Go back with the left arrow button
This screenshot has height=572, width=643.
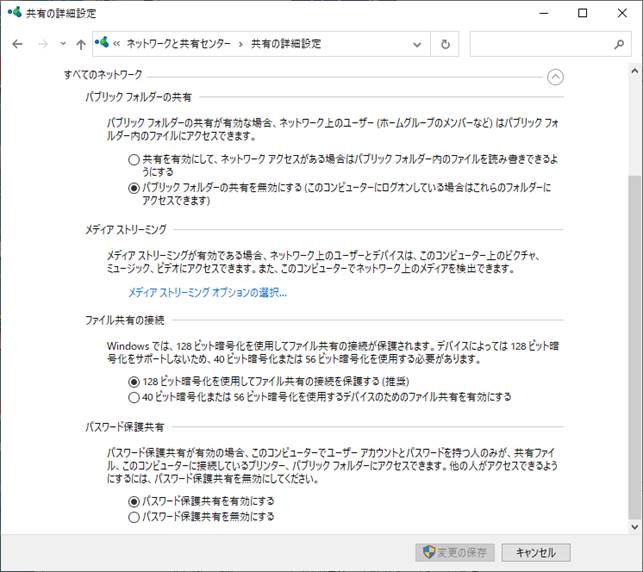pyautogui.click(x=17, y=44)
